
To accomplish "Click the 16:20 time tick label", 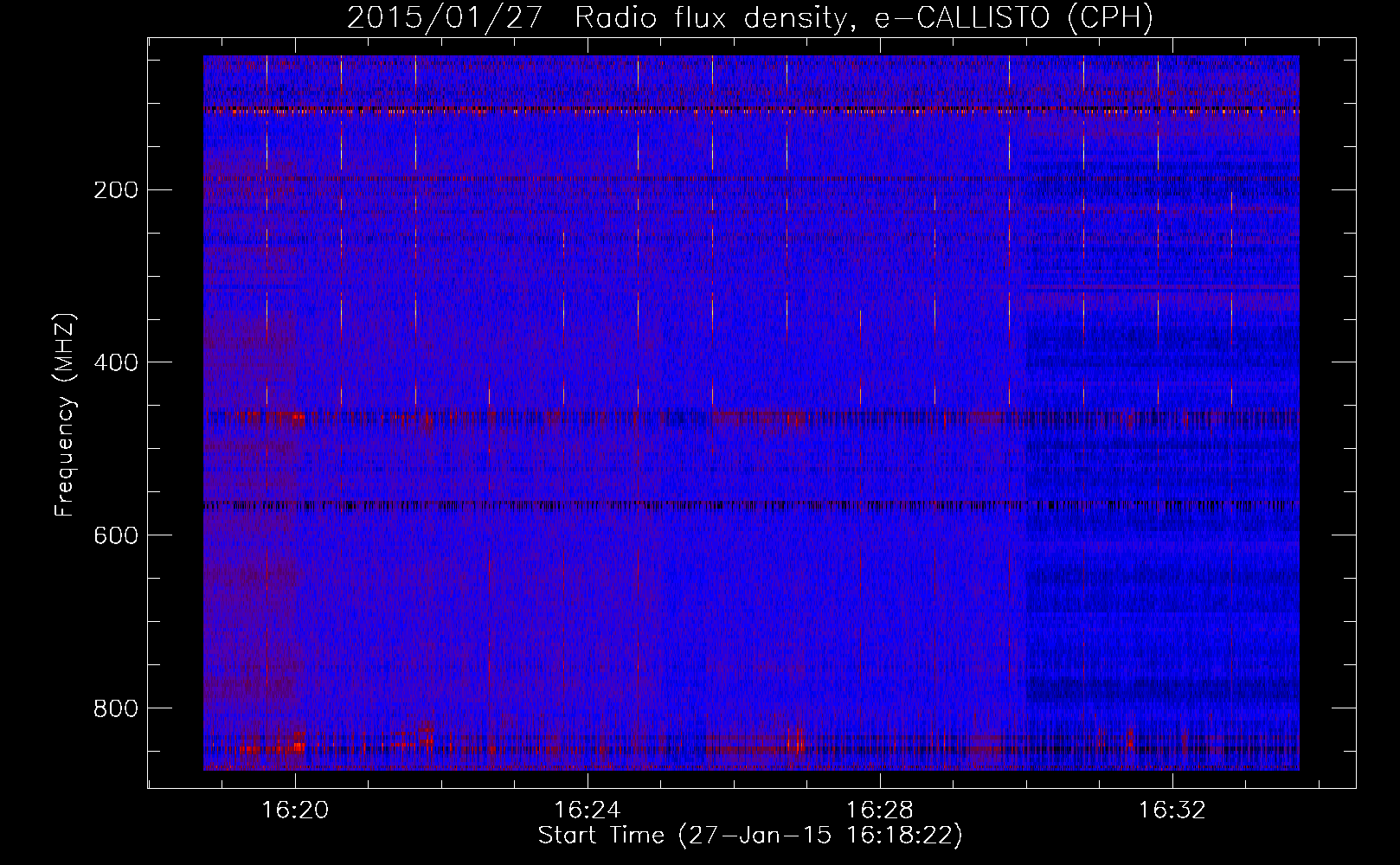I will point(296,811).
